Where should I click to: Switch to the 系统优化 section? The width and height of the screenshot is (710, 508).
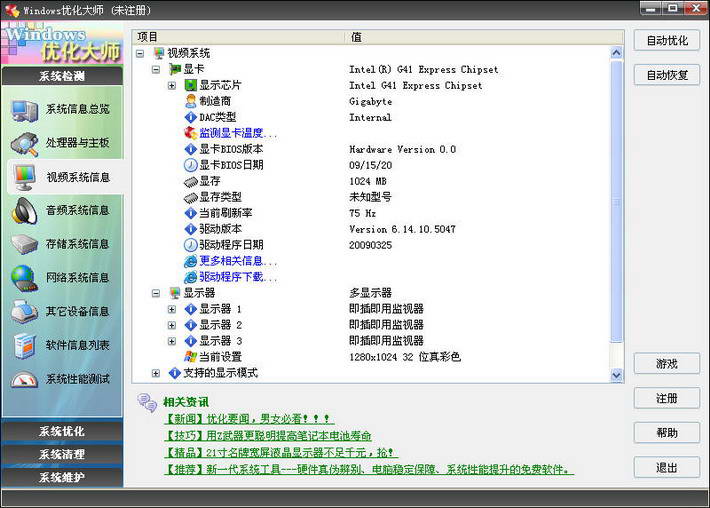(62, 431)
